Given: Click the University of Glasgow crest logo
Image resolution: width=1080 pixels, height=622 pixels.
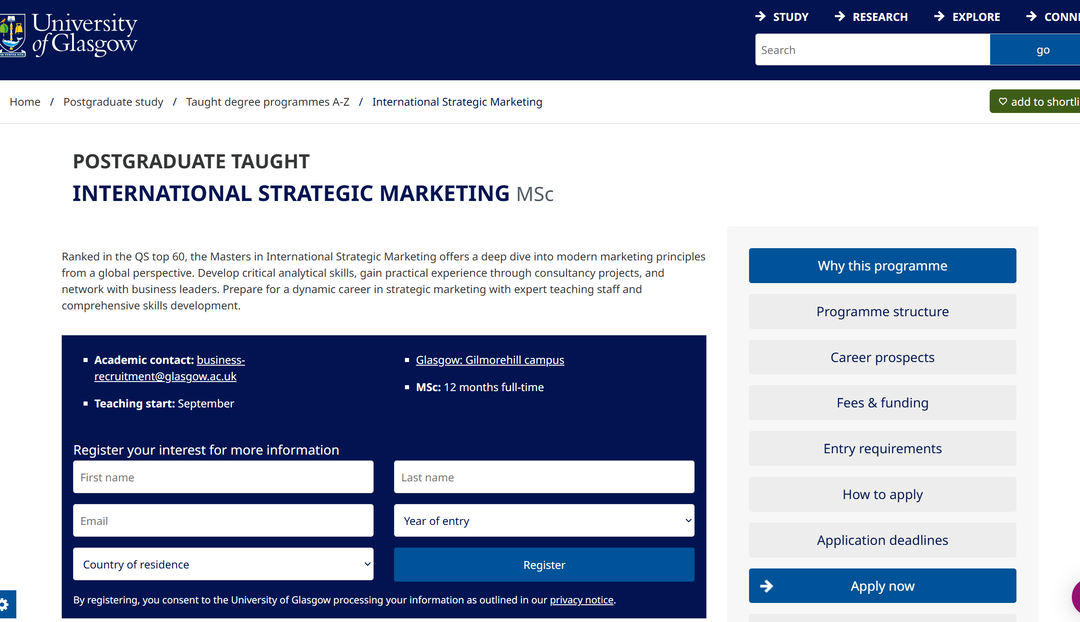Looking at the screenshot, I should [x=12, y=34].
